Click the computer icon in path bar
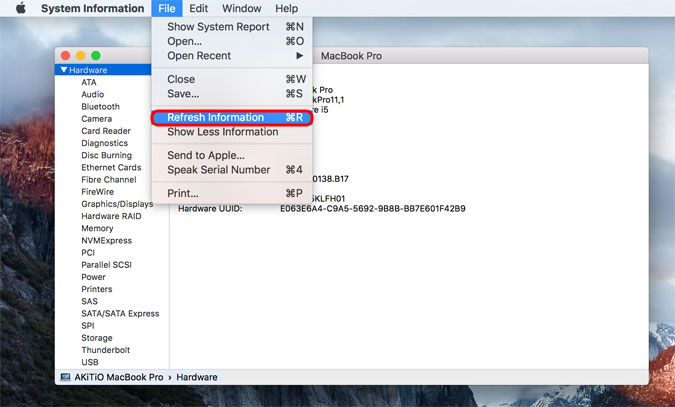 65,377
